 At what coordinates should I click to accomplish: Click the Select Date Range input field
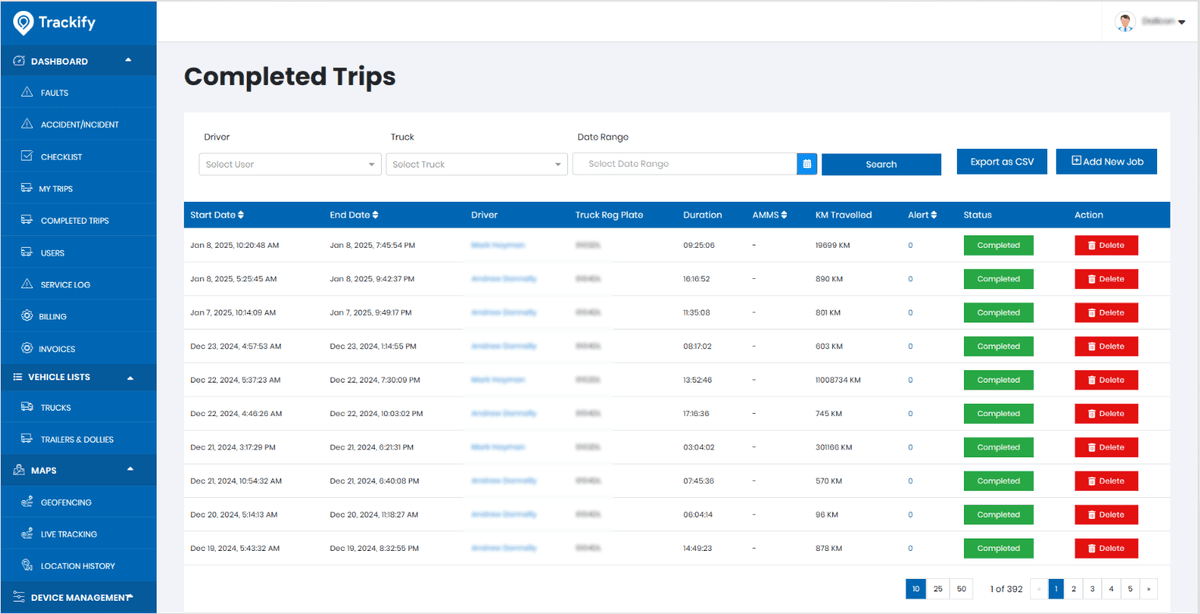pyautogui.click(x=684, y=164)
